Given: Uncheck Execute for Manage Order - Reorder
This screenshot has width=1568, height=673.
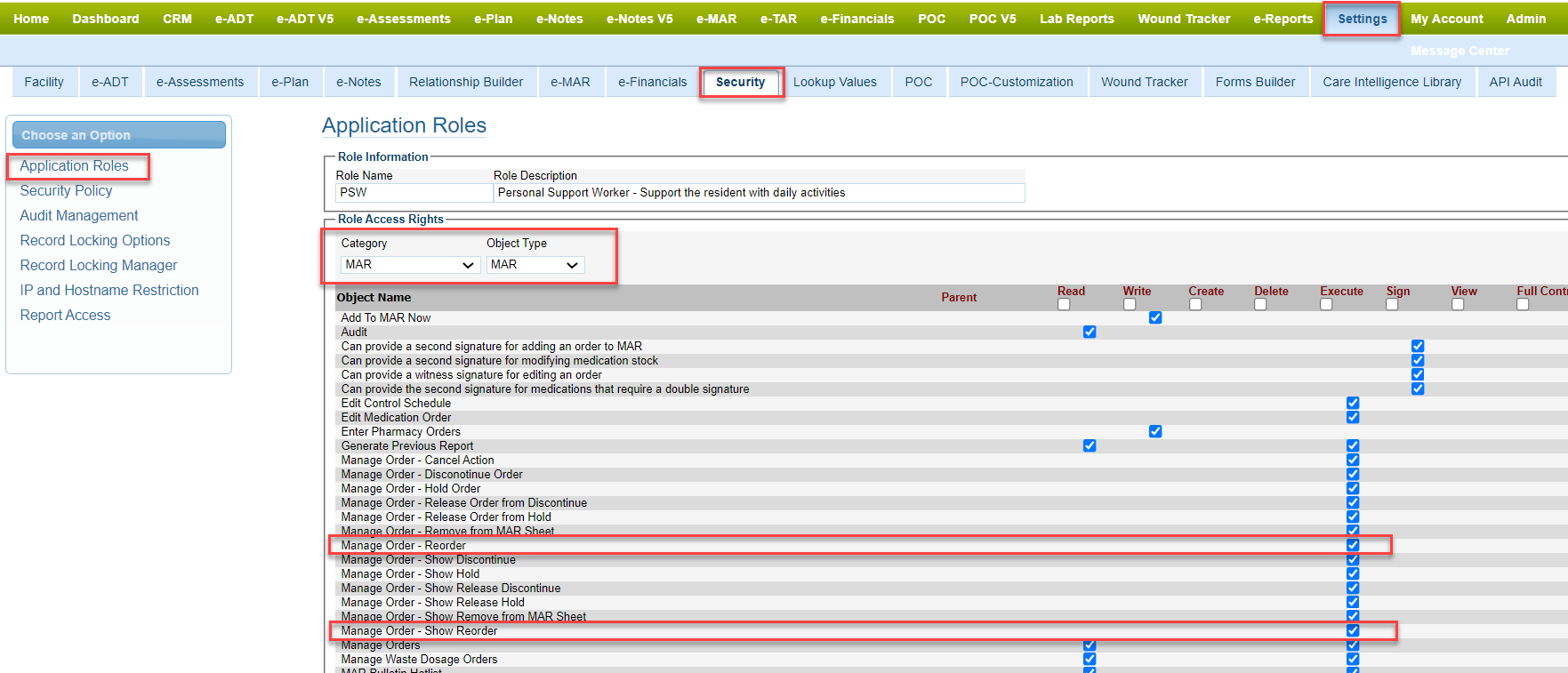Looking at the screenshot, I should 1353,545.
